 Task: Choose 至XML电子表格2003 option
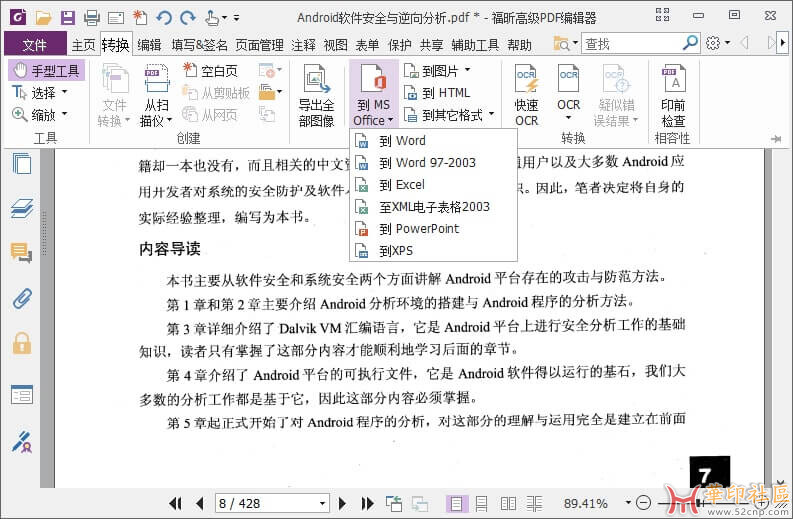tap(433, 207)
